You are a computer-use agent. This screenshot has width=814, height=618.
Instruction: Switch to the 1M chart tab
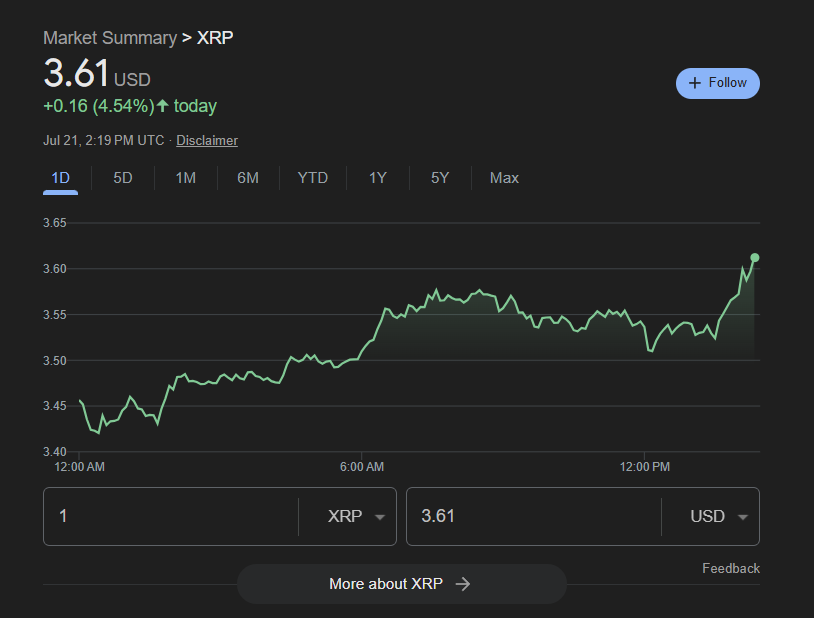[x=185, y=178]
